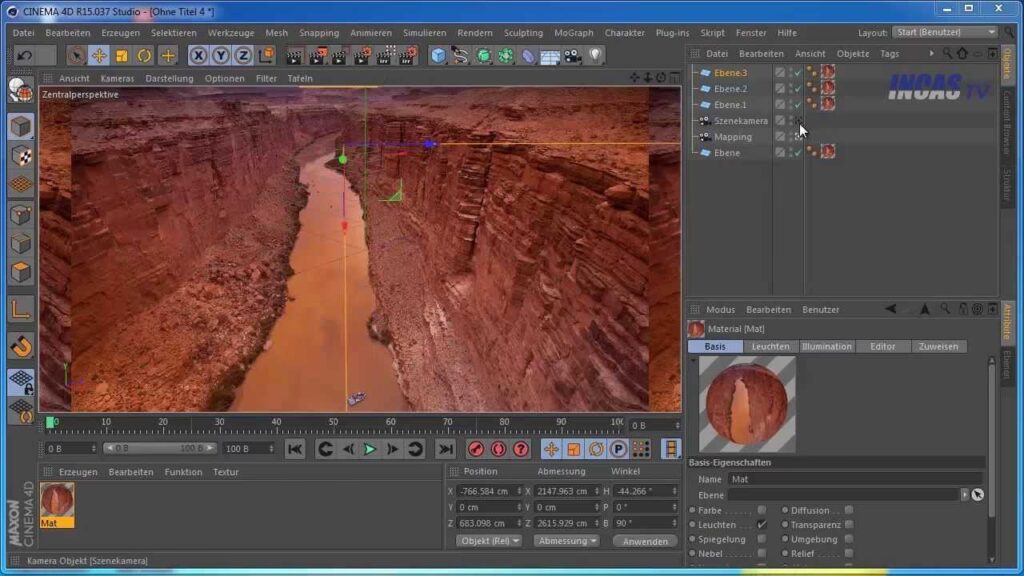Jump to the end of the timeline
The width and height of the screenshot is (1024, 576).
[446, 449]
